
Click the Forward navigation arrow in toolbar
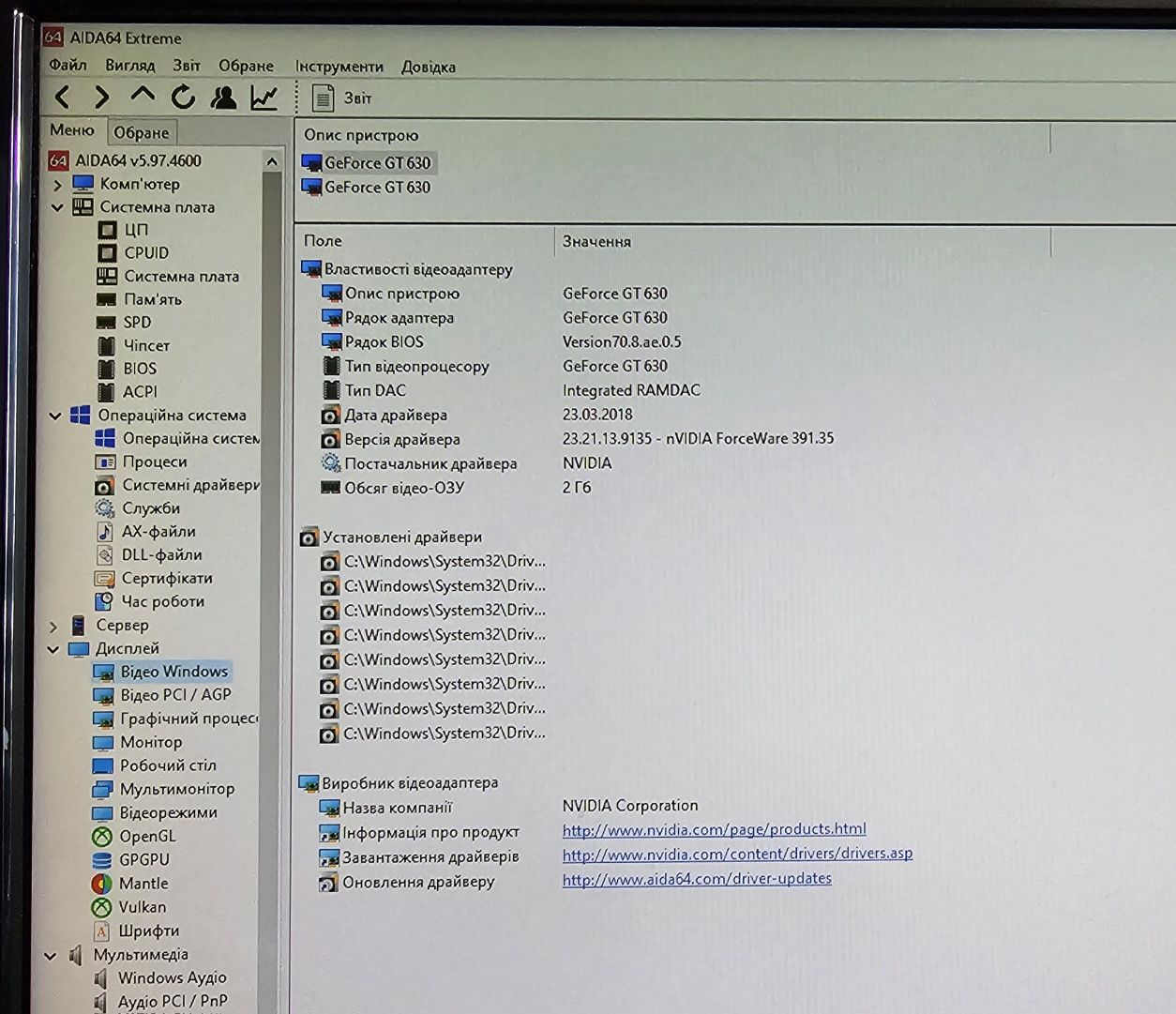click(x=102, y=97)
